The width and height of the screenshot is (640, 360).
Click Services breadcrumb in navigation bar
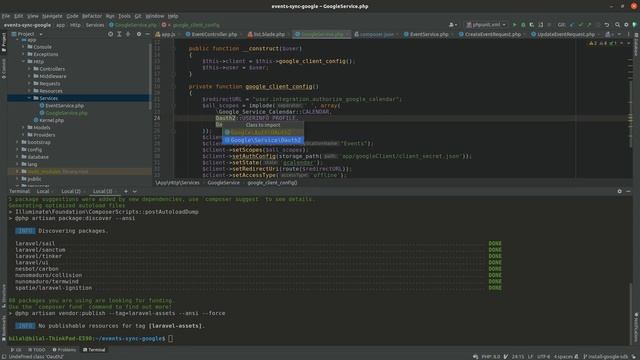[x=95, y=25]
